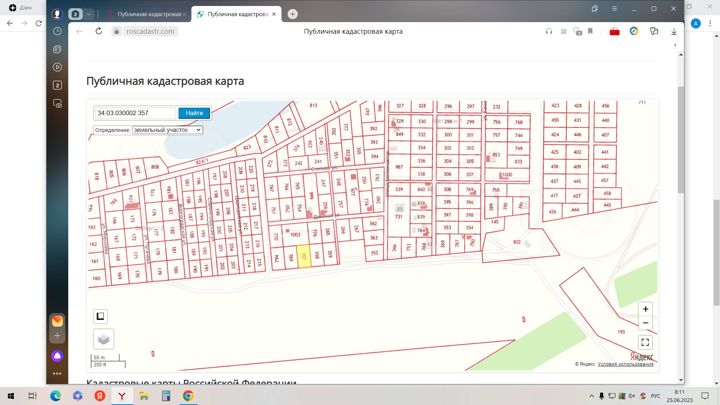The image size is (720, 405).
Task: Launch Alice assistant in sidebar
Action: (x=57, y=356)
